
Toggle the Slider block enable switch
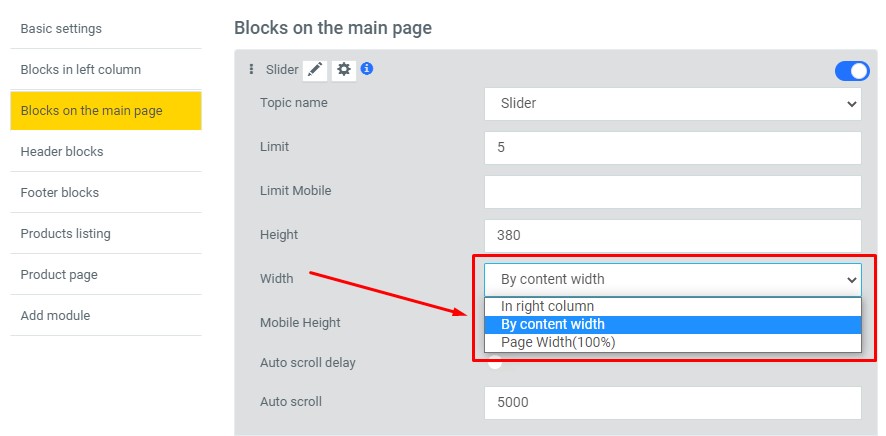coord(852,71)
